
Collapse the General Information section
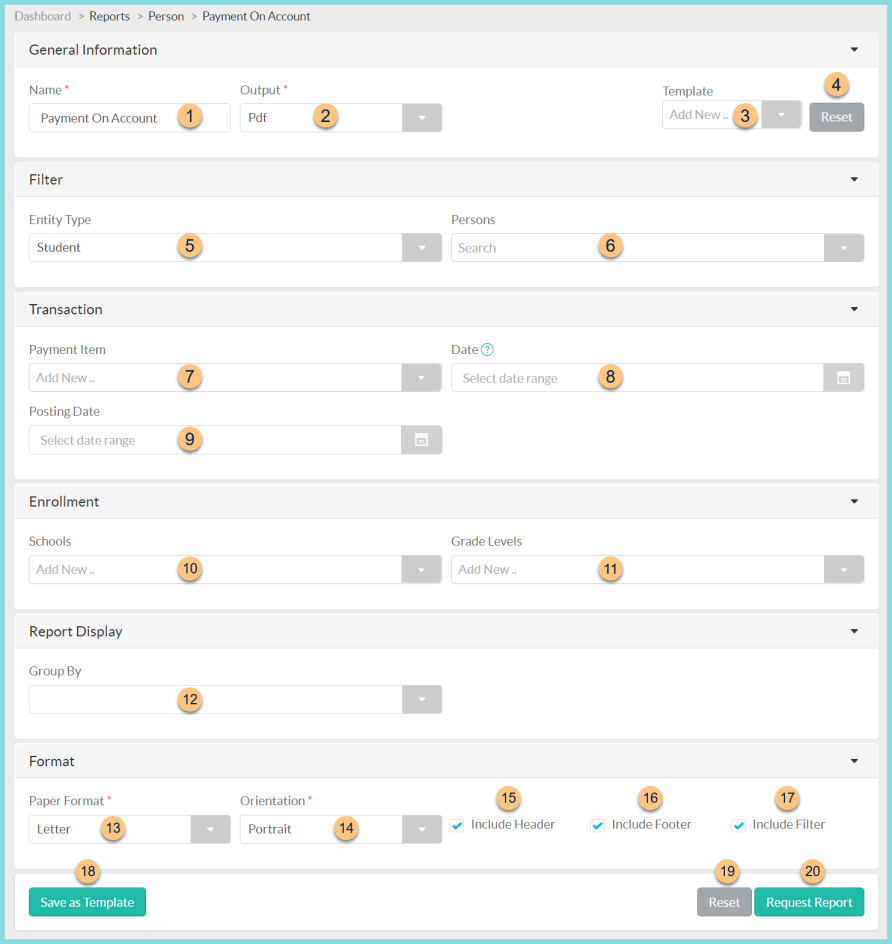coord(854,49)
